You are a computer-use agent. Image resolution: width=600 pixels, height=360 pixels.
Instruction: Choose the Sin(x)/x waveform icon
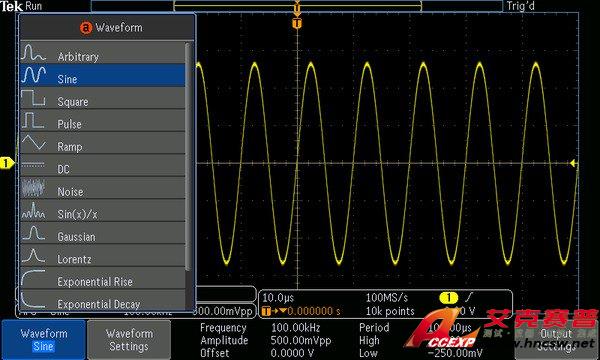pos(33,210)
